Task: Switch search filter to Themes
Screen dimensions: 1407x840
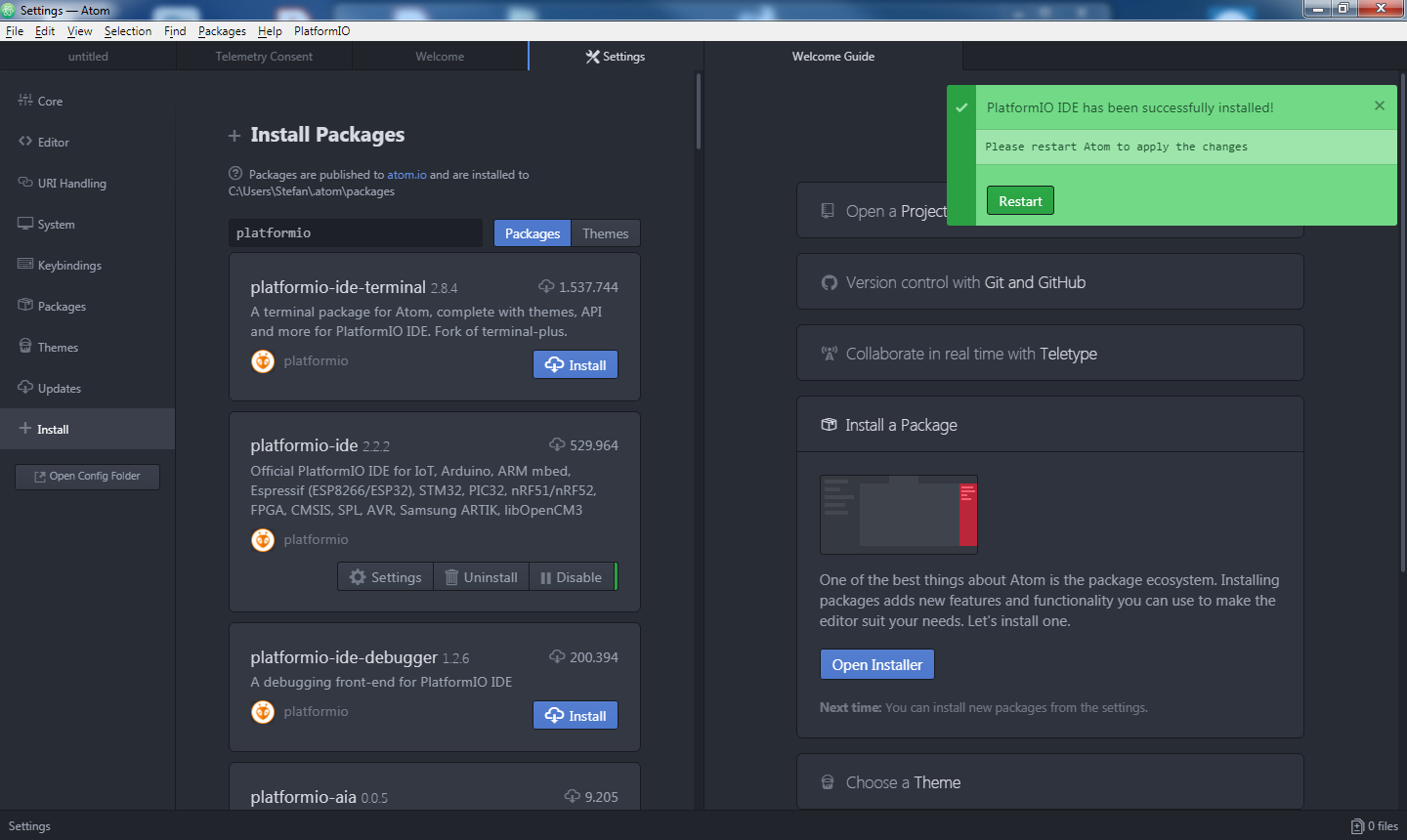Action: (606, 233)
